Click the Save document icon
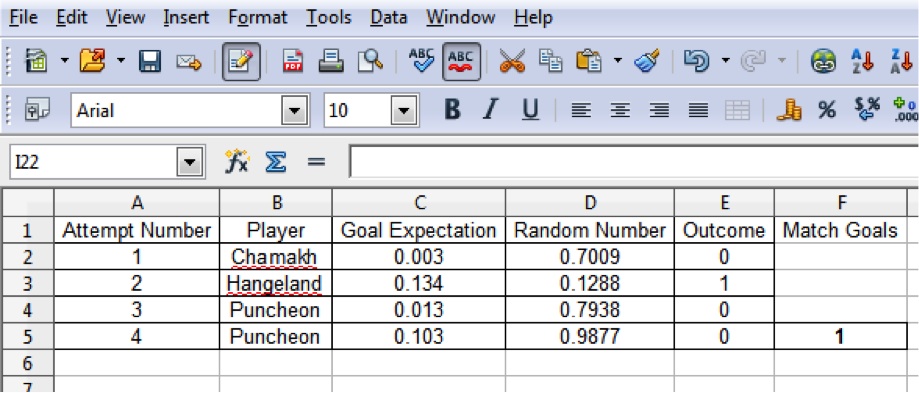 click(150, 61)
